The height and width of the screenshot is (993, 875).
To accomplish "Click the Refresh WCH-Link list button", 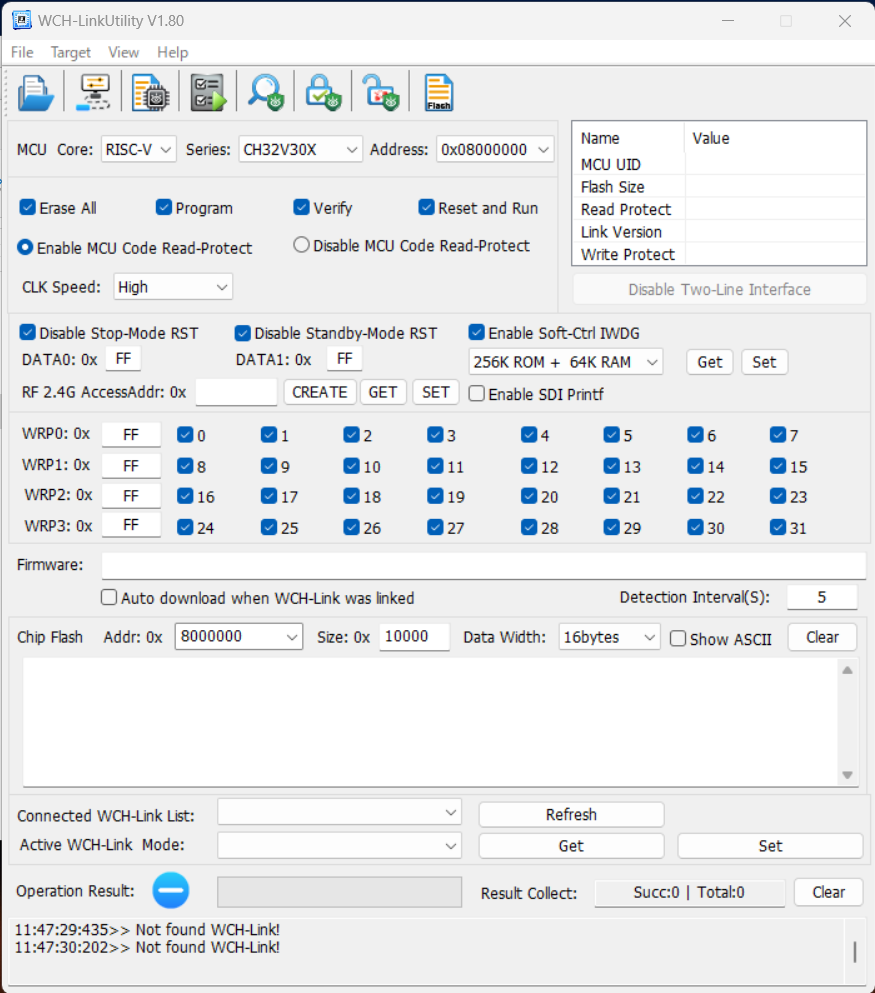I will pyautogui.click(x=571, y=814).
